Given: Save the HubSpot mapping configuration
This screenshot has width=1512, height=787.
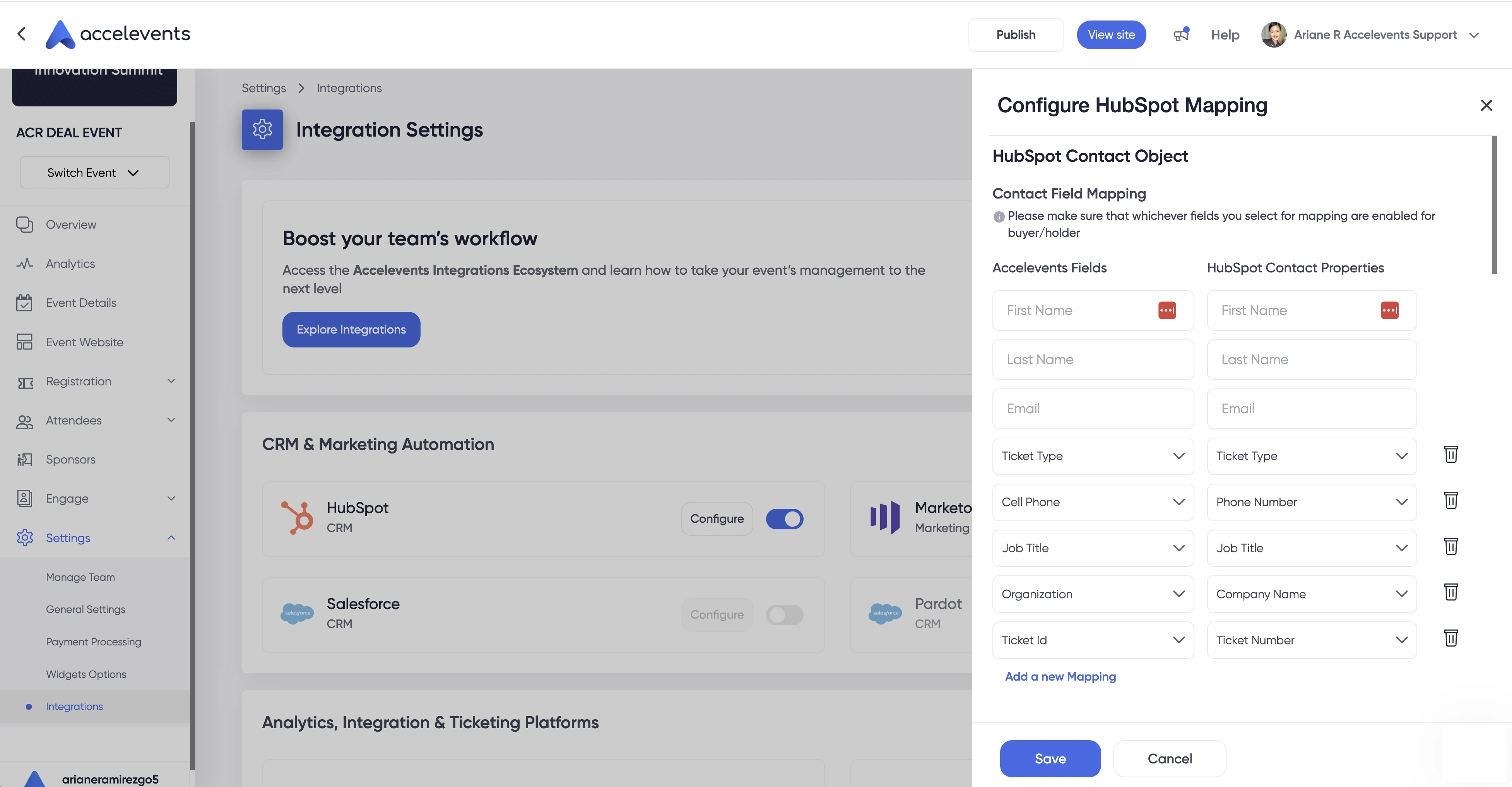Looking at the screenshot, I should [1050, 758].
